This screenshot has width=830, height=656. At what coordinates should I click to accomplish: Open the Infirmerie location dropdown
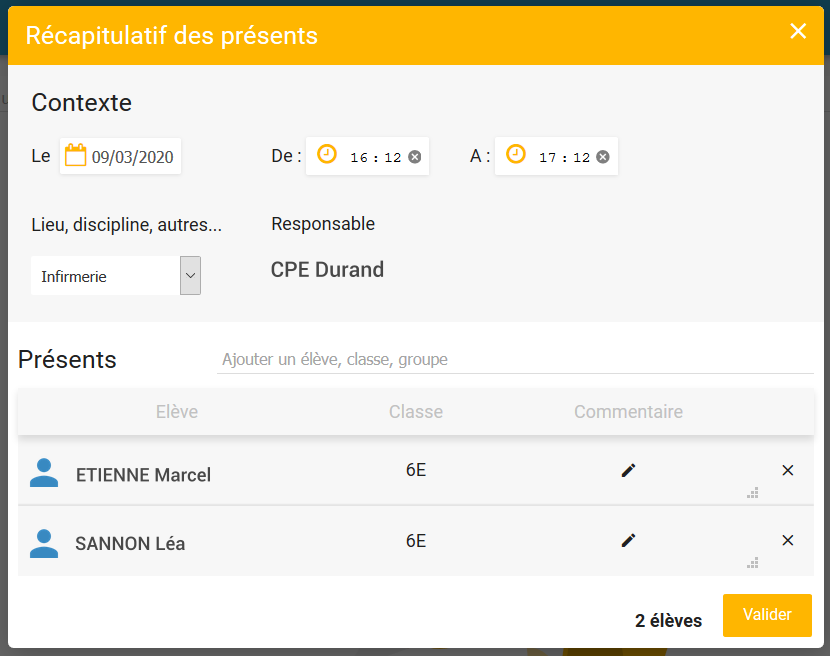pyautogui.click(x=116, y=276)
